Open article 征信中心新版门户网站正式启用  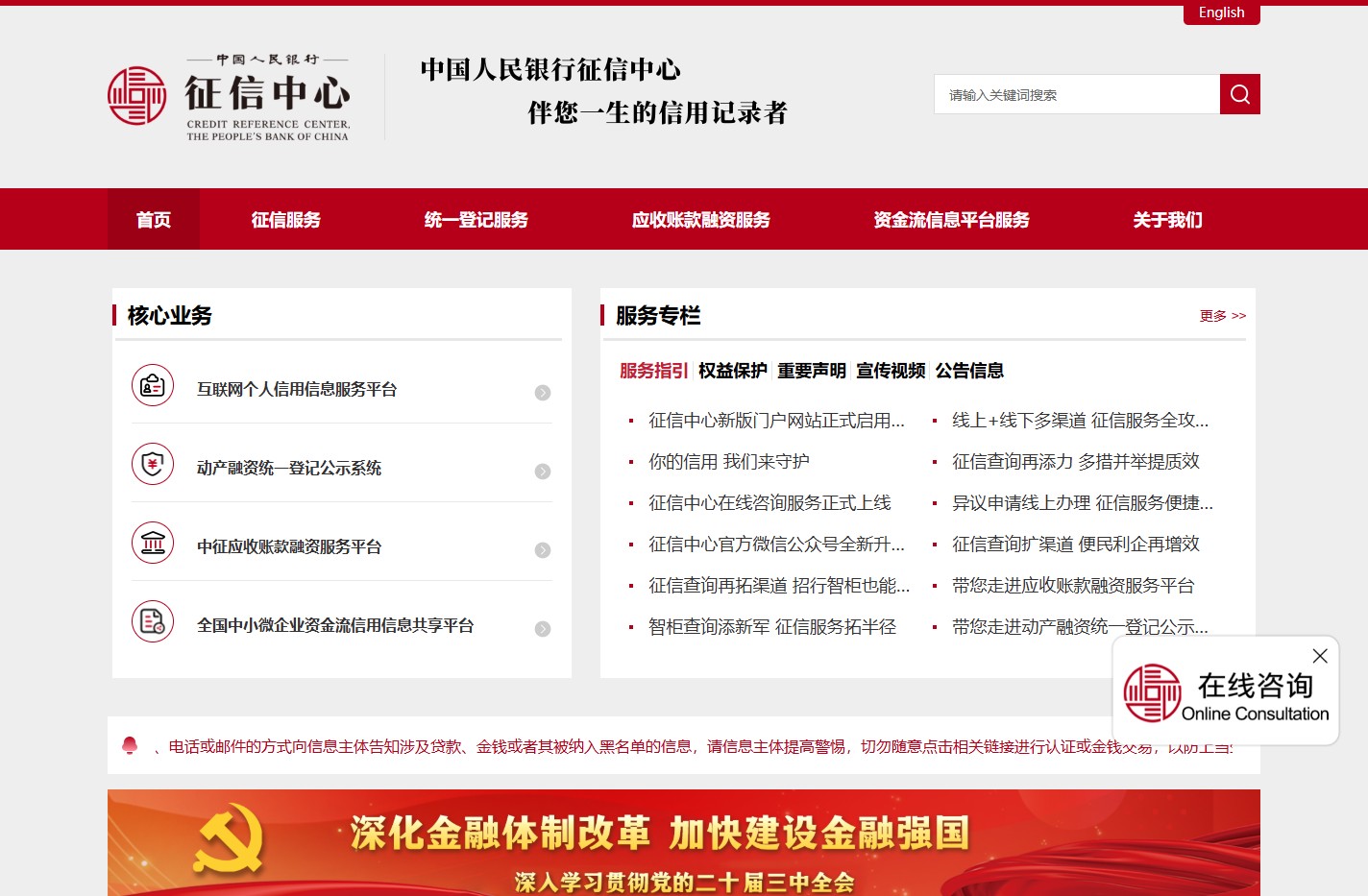pyautogui.click(x=776, y=421)
